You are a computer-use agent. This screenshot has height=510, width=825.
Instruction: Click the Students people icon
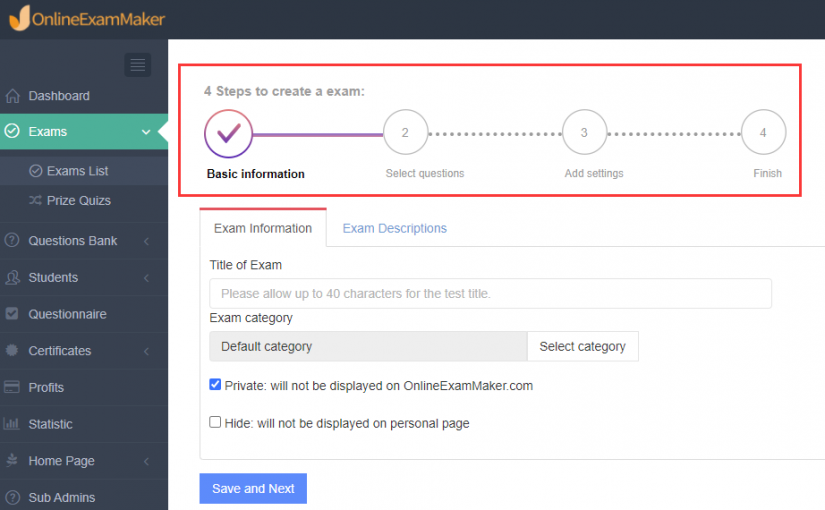[13, 277]
